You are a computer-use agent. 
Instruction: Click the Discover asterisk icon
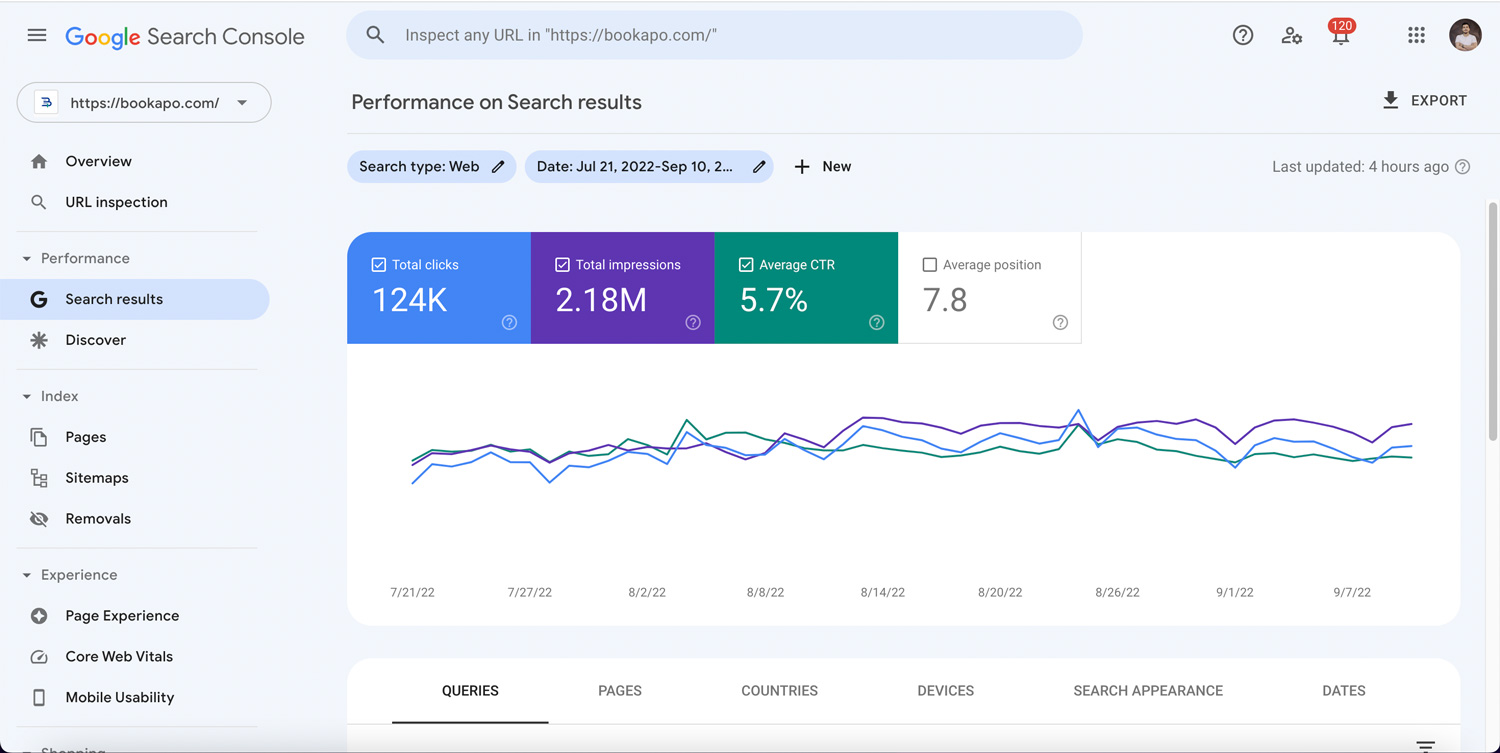tap(39, 340)
